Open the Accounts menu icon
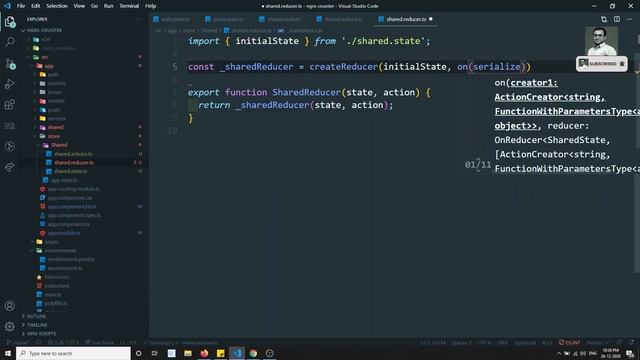The height and width of the screenshot is (360, 640). pos(10,306)
